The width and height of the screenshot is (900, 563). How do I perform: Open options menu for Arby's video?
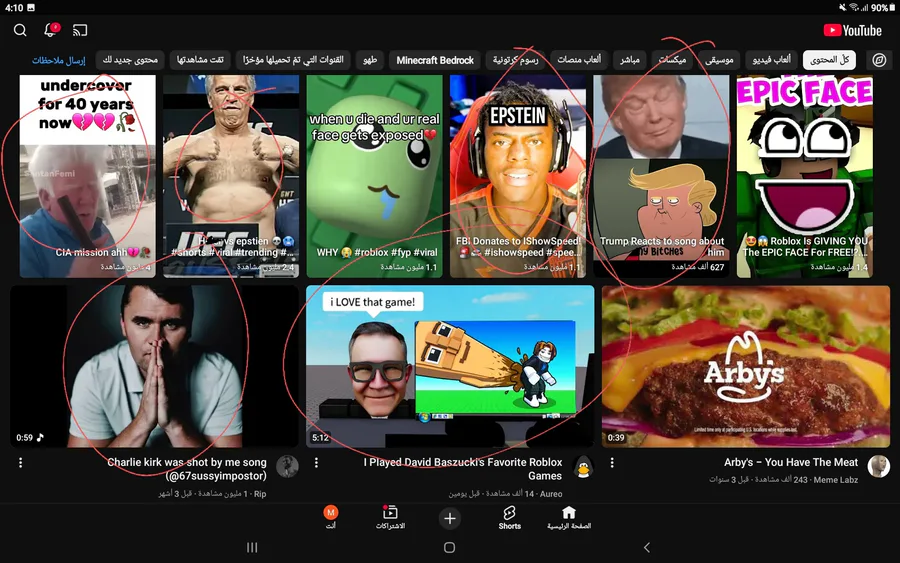[612, 463]
